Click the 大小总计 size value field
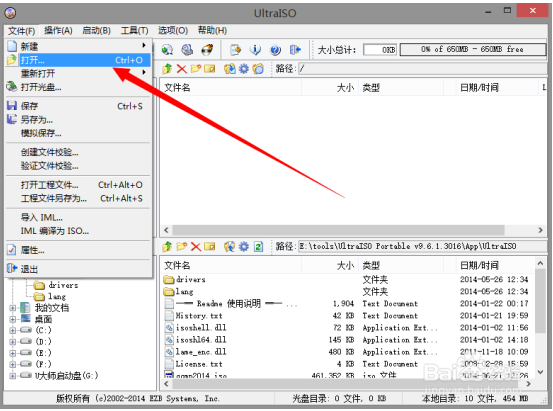Viewport: 553px width, 411px height. tap(380, 50)
